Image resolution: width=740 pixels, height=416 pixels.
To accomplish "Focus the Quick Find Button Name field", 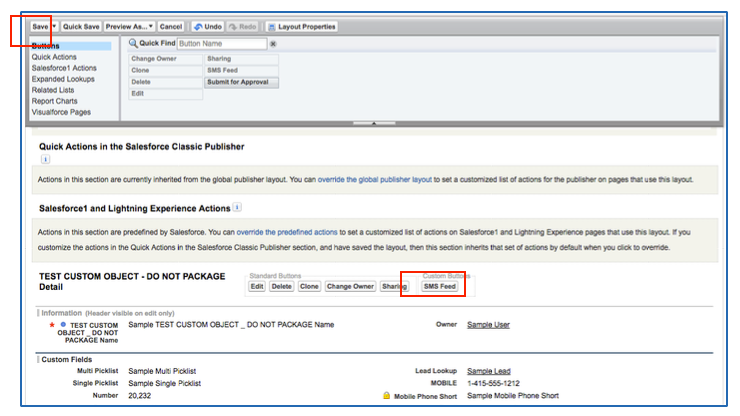I will click(222, 44).
